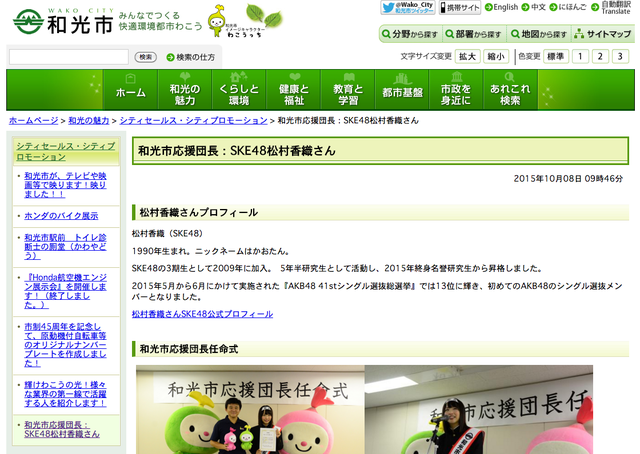Switch language to English
This screenshot has width=640, height=454.
click(501, 7)
